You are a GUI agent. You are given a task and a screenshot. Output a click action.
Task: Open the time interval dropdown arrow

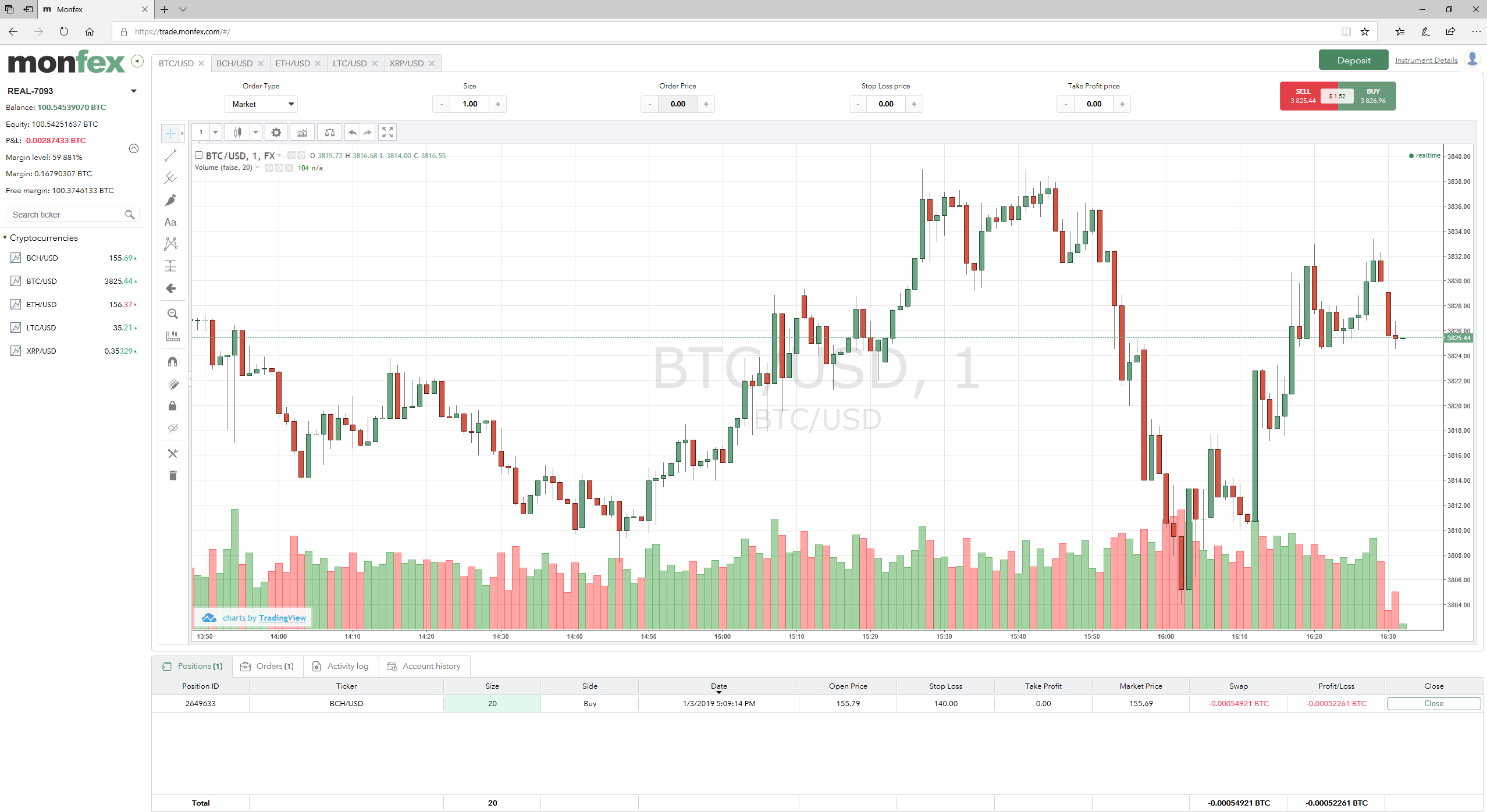[x=215, y=133]
